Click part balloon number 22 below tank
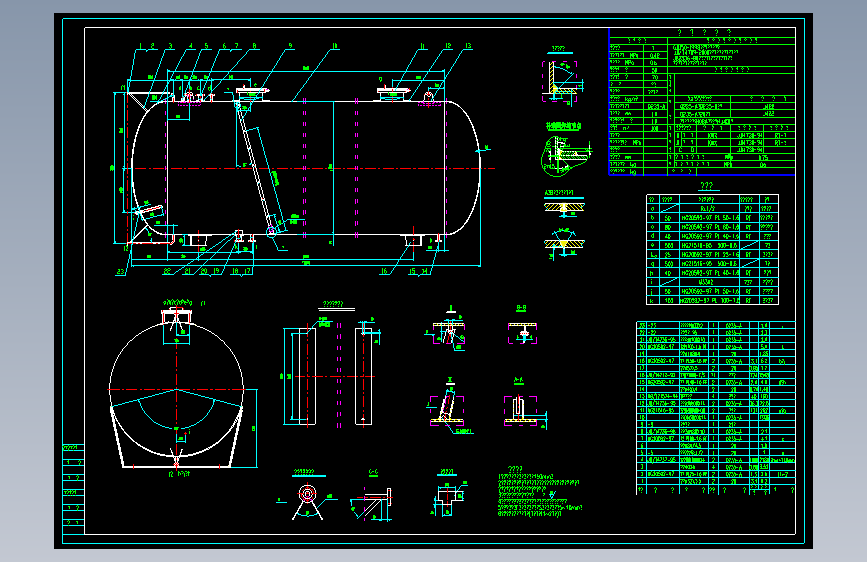Screen dimensions: 867x562 pyautogui.click(x=166, y=272)
